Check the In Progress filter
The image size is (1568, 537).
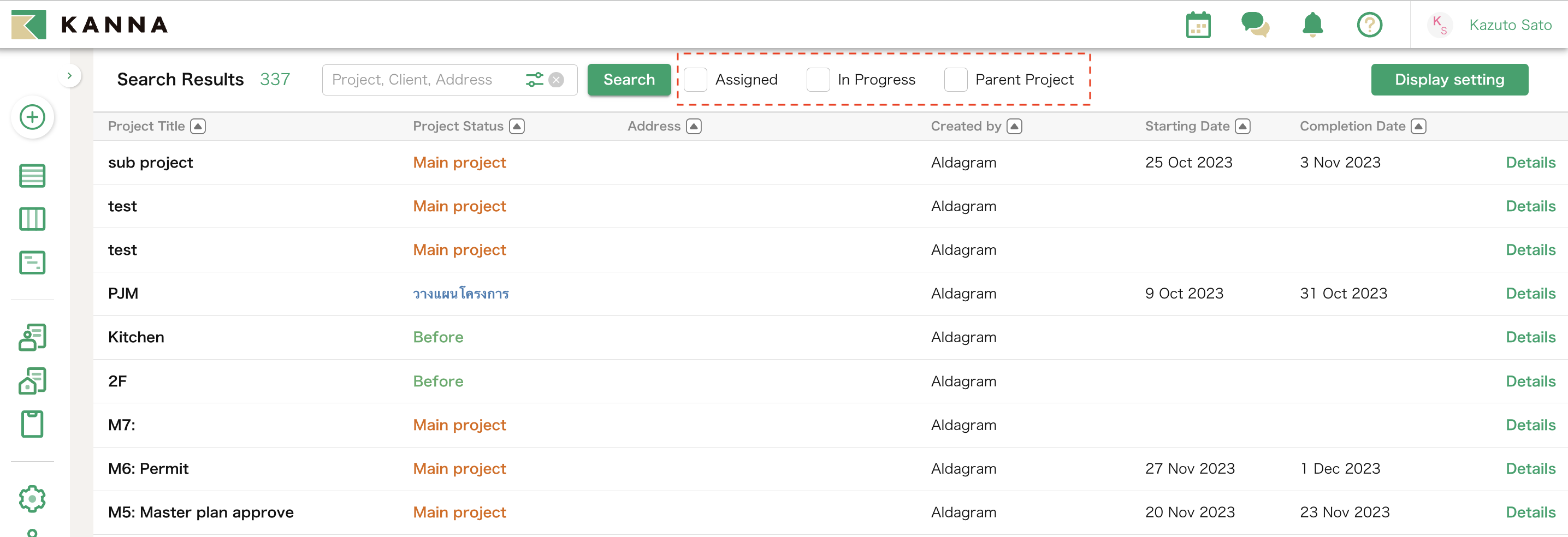click(818, 79)
